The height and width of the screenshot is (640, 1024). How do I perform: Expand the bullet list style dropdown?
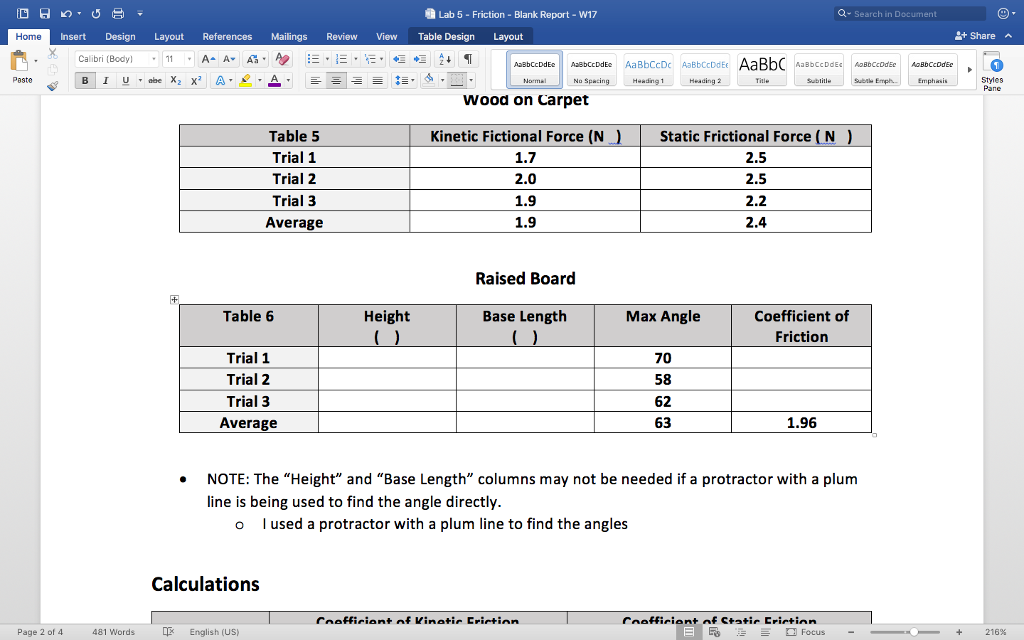point(325,58)
